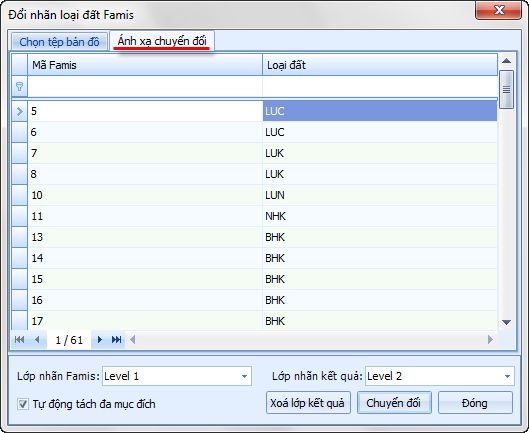Select the BHK cell in row 14
Screen dimensions: 529x433
tap(380, 258)
